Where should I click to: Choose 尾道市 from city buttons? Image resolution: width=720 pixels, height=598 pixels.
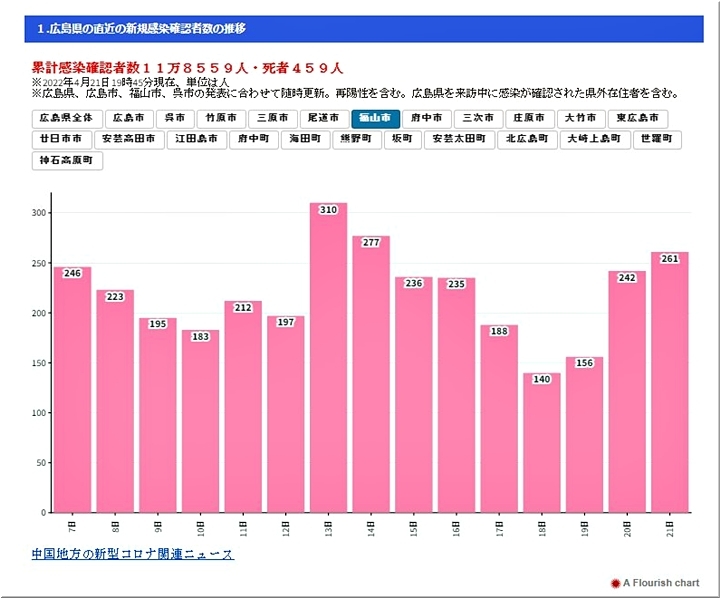tap(324, 118)
